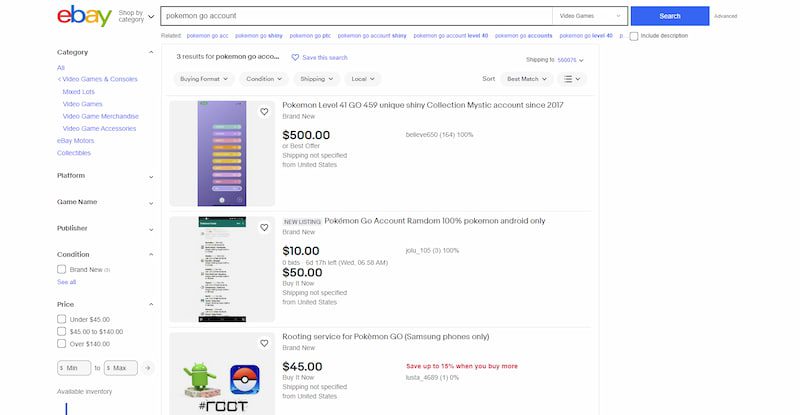Image resolution: width=800 pixels, height=415 pixels.
Task: Select the eBay Motors category
Action: point(76,141)
